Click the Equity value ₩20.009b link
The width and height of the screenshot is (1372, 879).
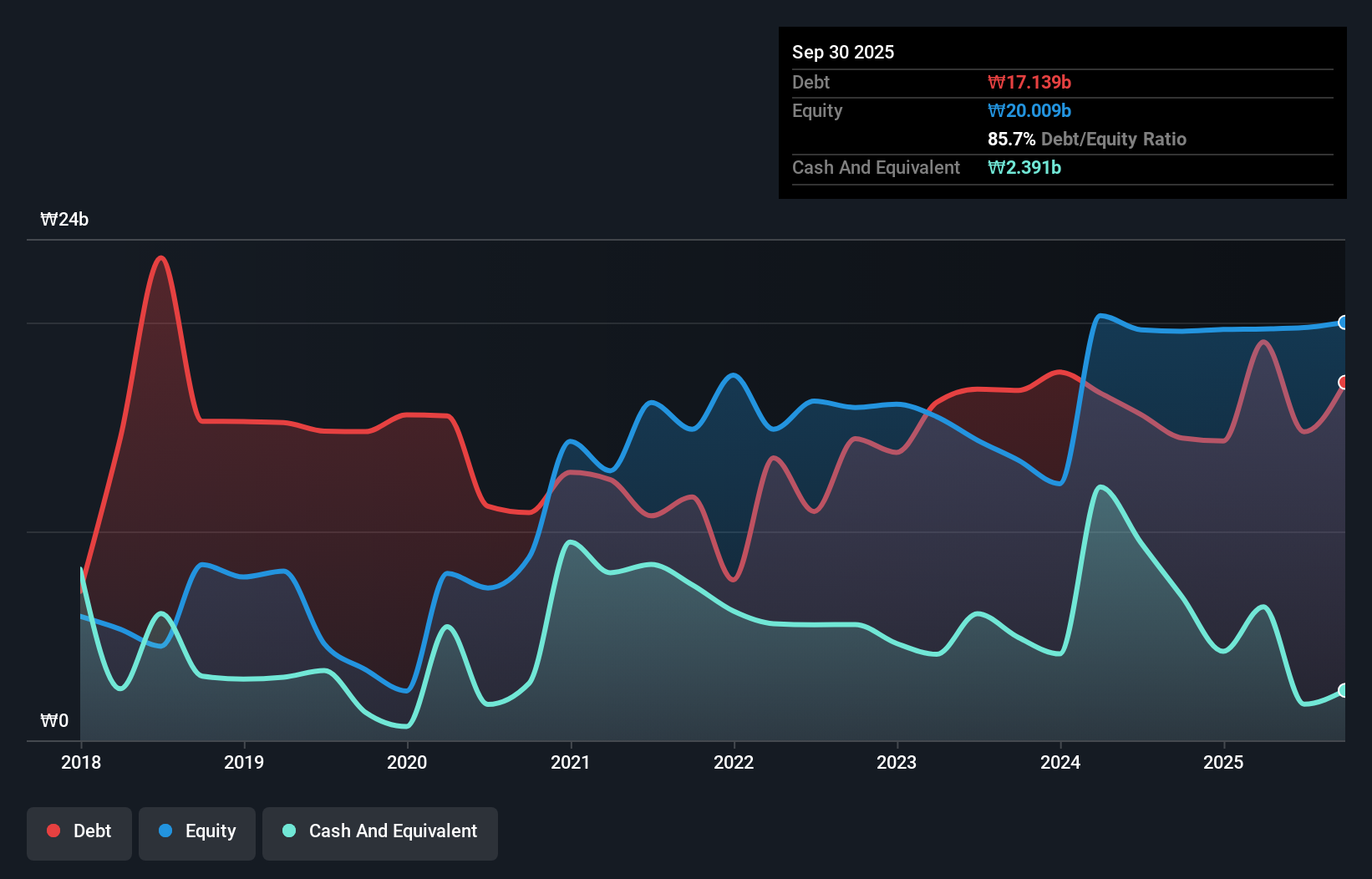1029,110
